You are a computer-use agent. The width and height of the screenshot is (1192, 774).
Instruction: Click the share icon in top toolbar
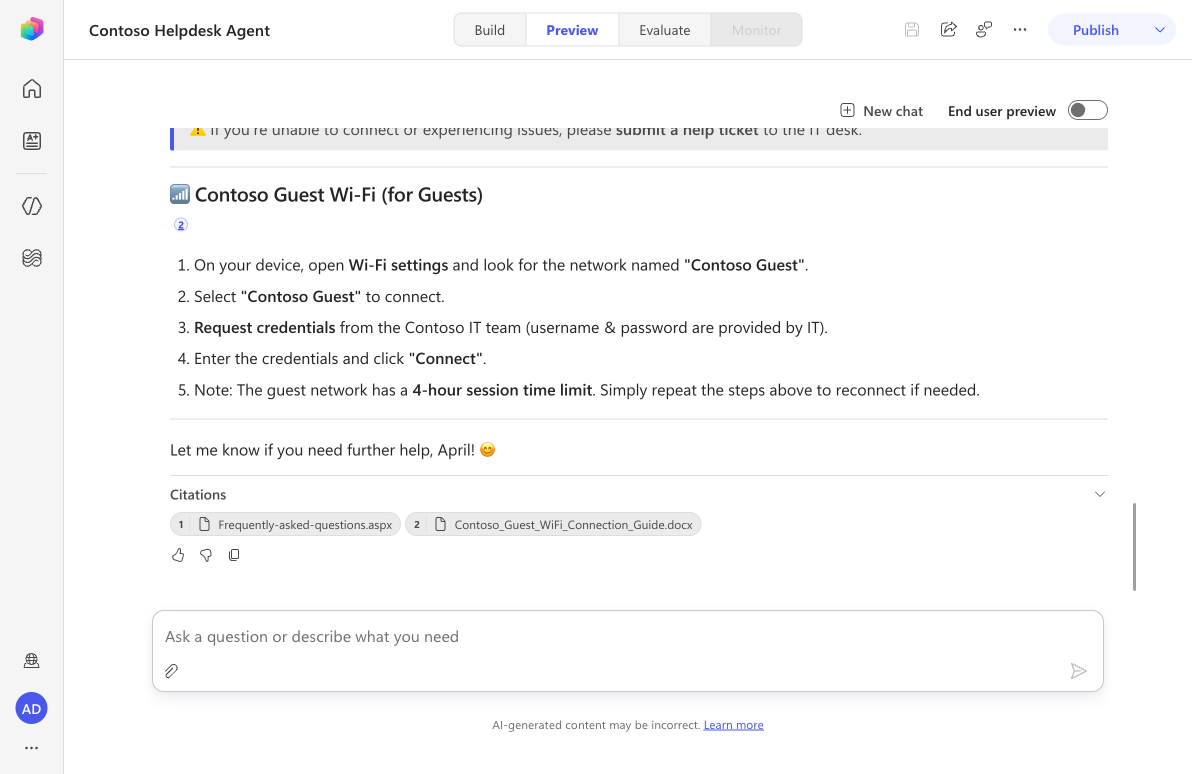pyautogui.click(x=948, y=30)
